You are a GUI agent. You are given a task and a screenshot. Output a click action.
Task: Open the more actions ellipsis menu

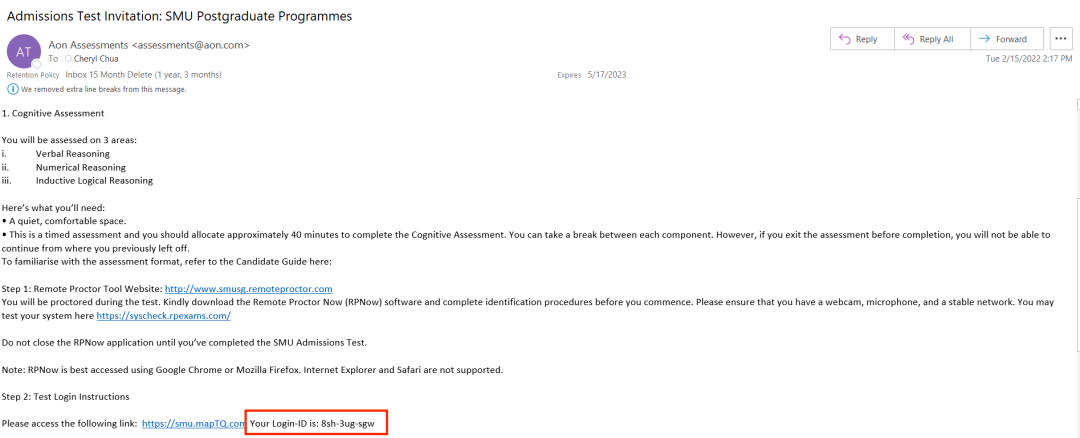click(x=1061, y=39)
